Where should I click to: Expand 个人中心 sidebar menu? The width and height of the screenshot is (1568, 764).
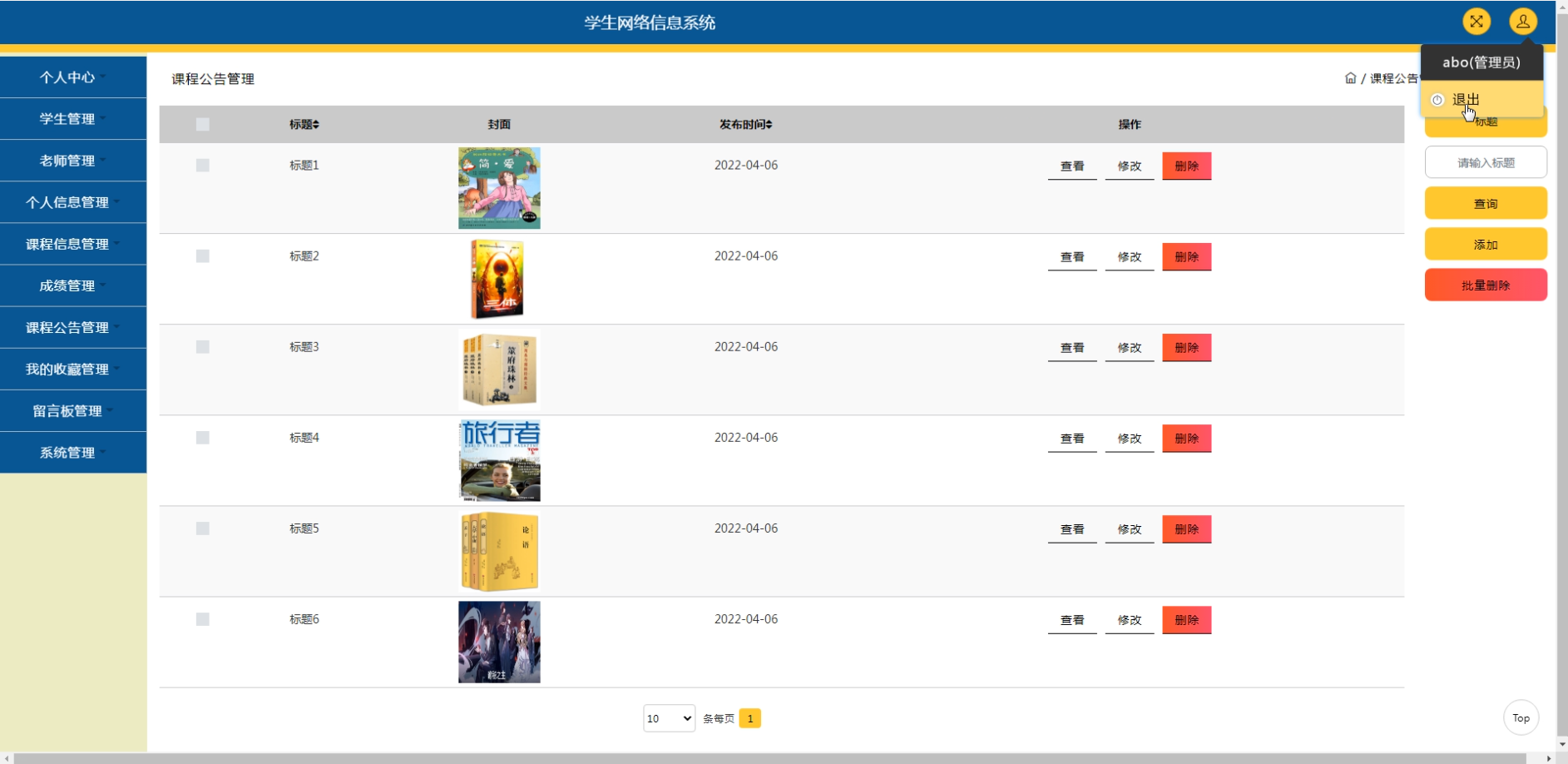coord(73,77)
